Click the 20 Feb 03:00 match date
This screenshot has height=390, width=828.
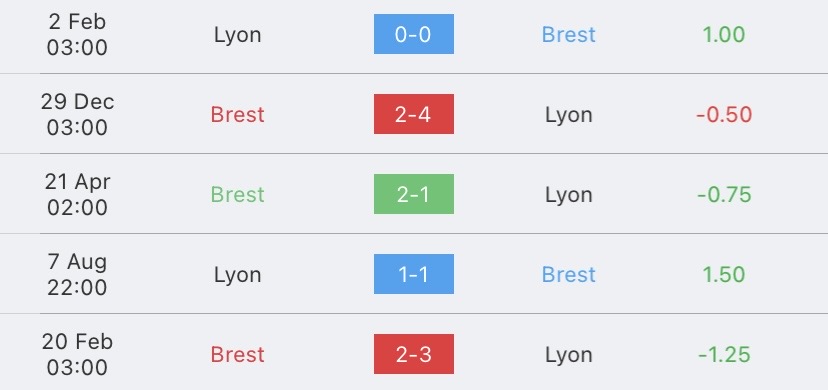(77, 354)
